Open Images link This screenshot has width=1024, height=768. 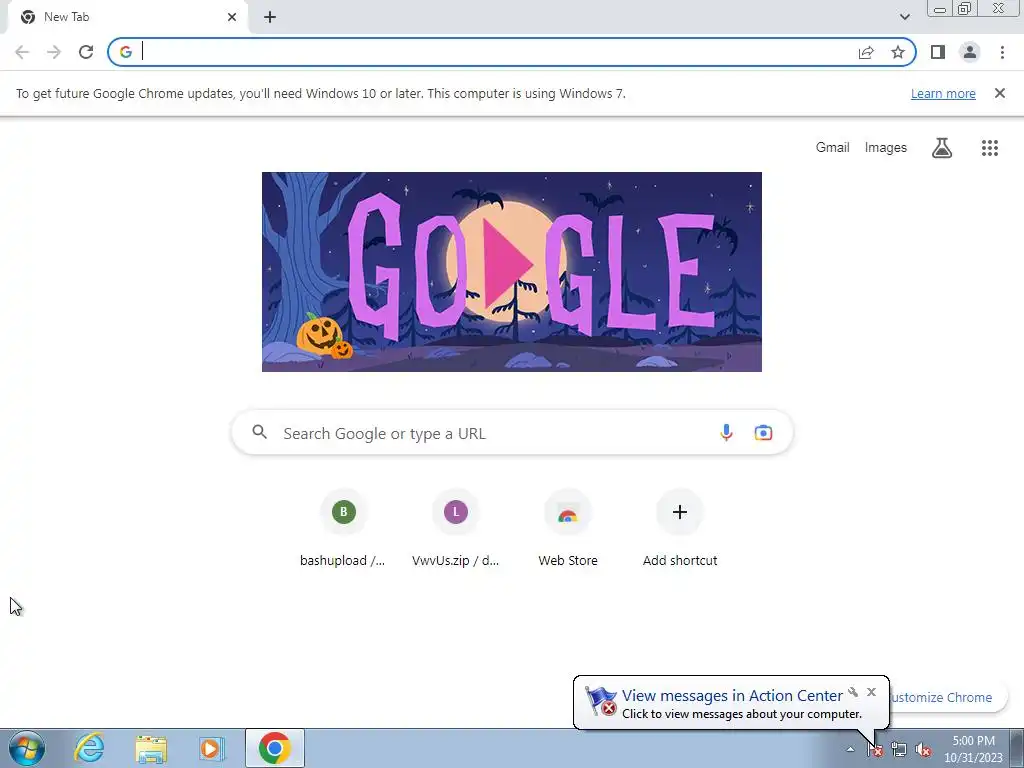(x=886, y=148)
